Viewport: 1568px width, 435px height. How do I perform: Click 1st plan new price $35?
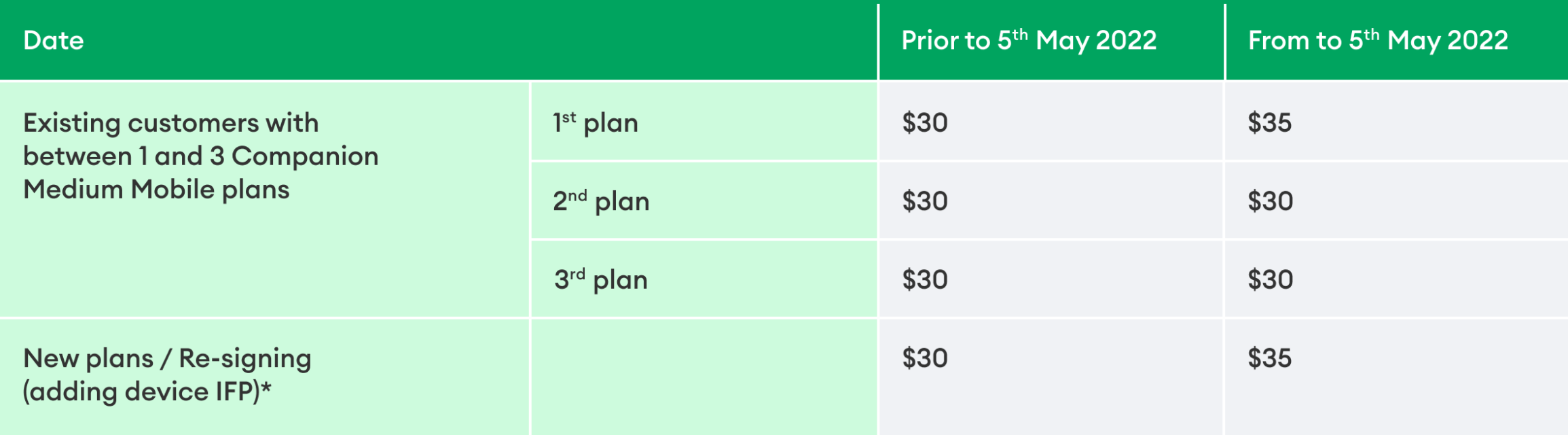(x=1269, y=123)
